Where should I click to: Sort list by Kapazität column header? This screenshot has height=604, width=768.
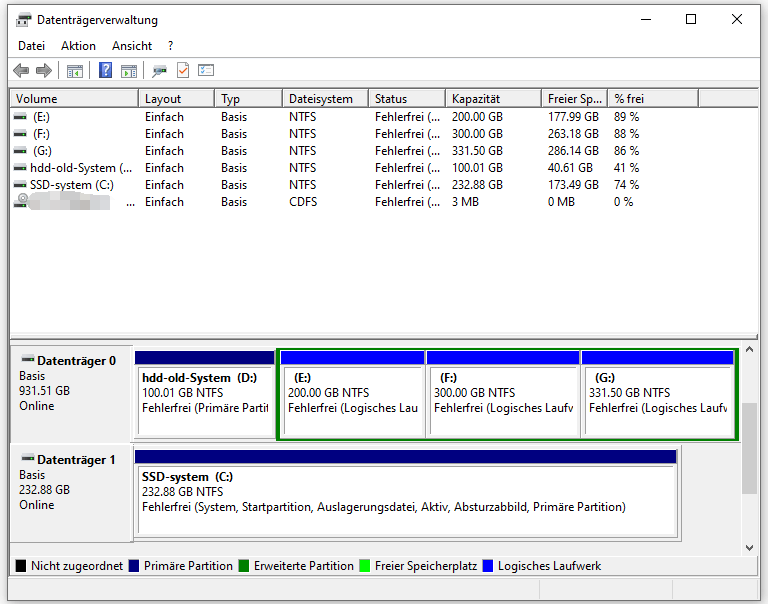(475, 99)
